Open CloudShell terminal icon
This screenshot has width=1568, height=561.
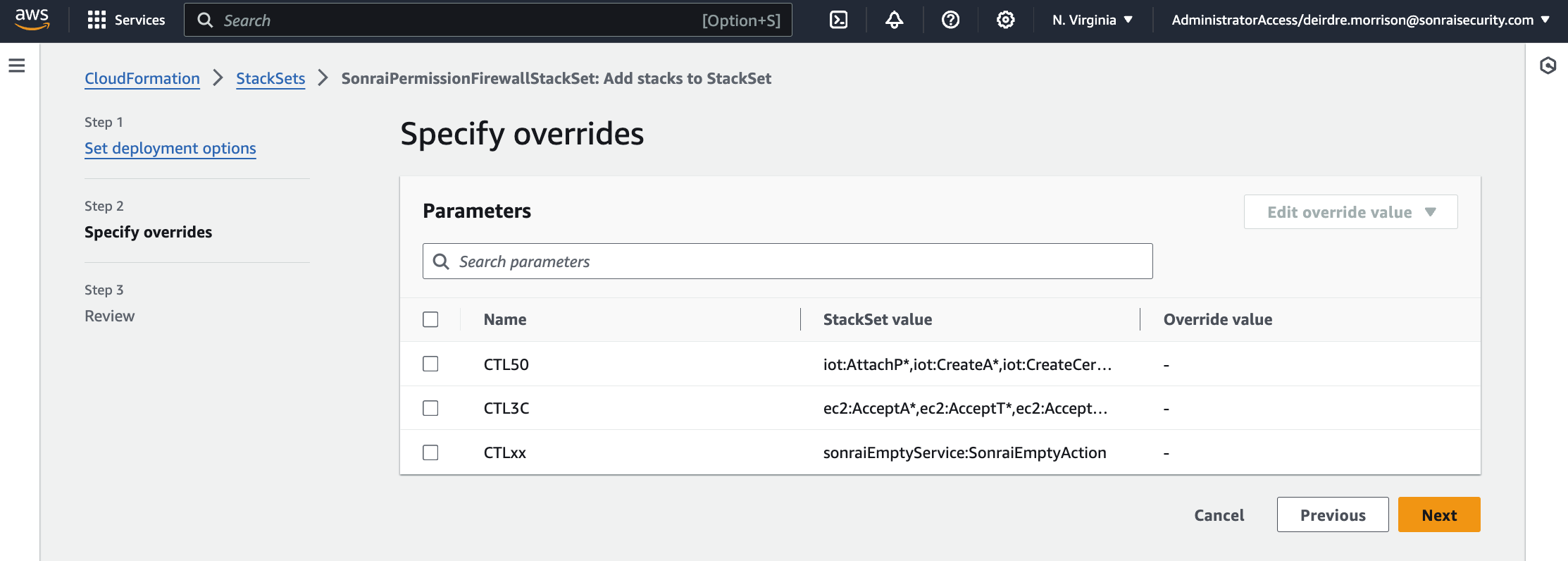838,20
